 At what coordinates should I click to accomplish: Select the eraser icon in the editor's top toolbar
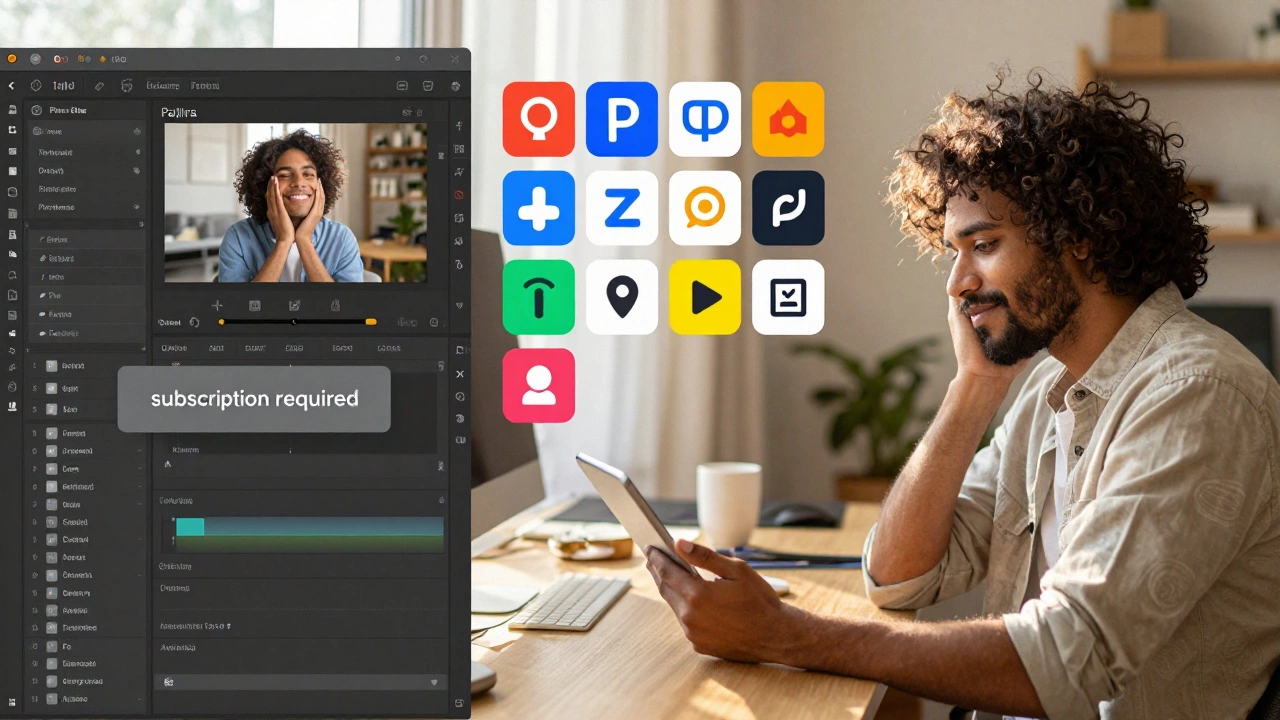99,86
